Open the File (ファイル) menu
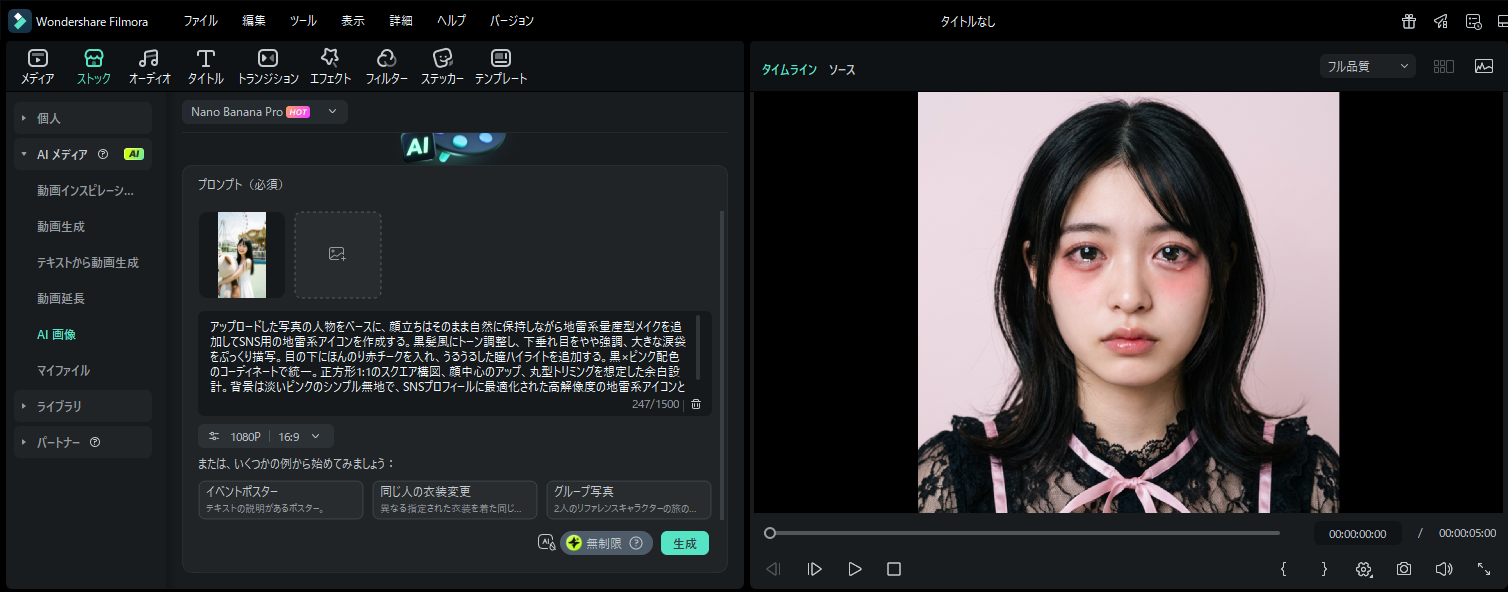 pyautogui.click(x=200, y=21)
